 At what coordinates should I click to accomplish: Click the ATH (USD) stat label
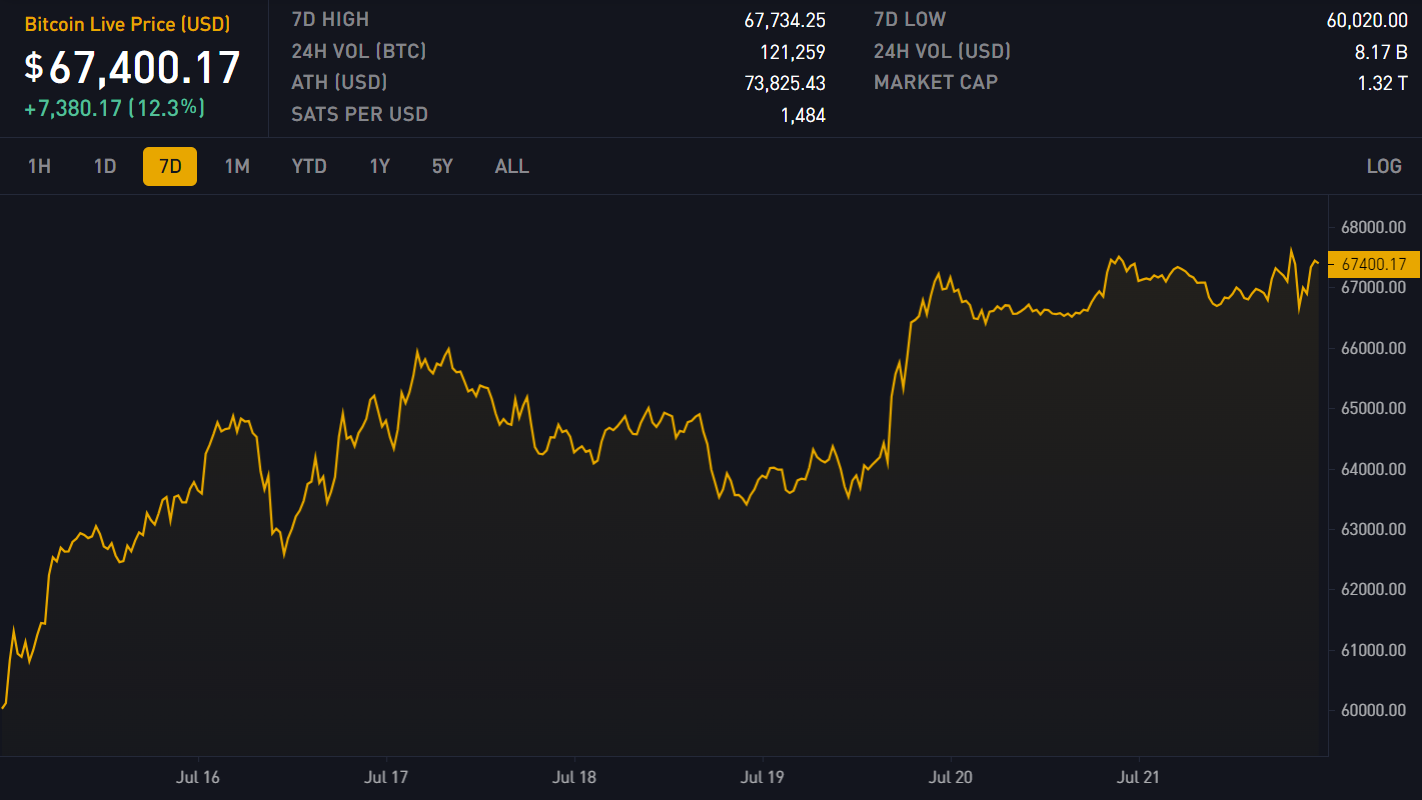(x=339, y=83)
